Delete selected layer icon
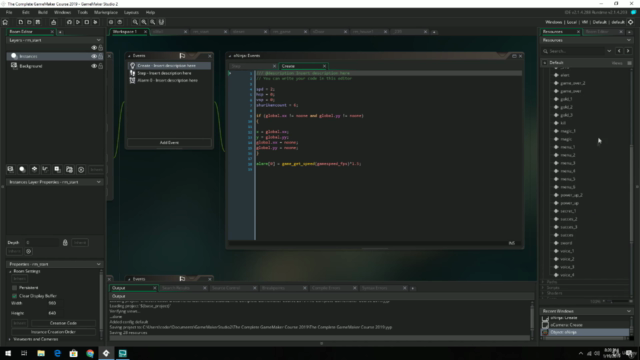 point(81,169)
